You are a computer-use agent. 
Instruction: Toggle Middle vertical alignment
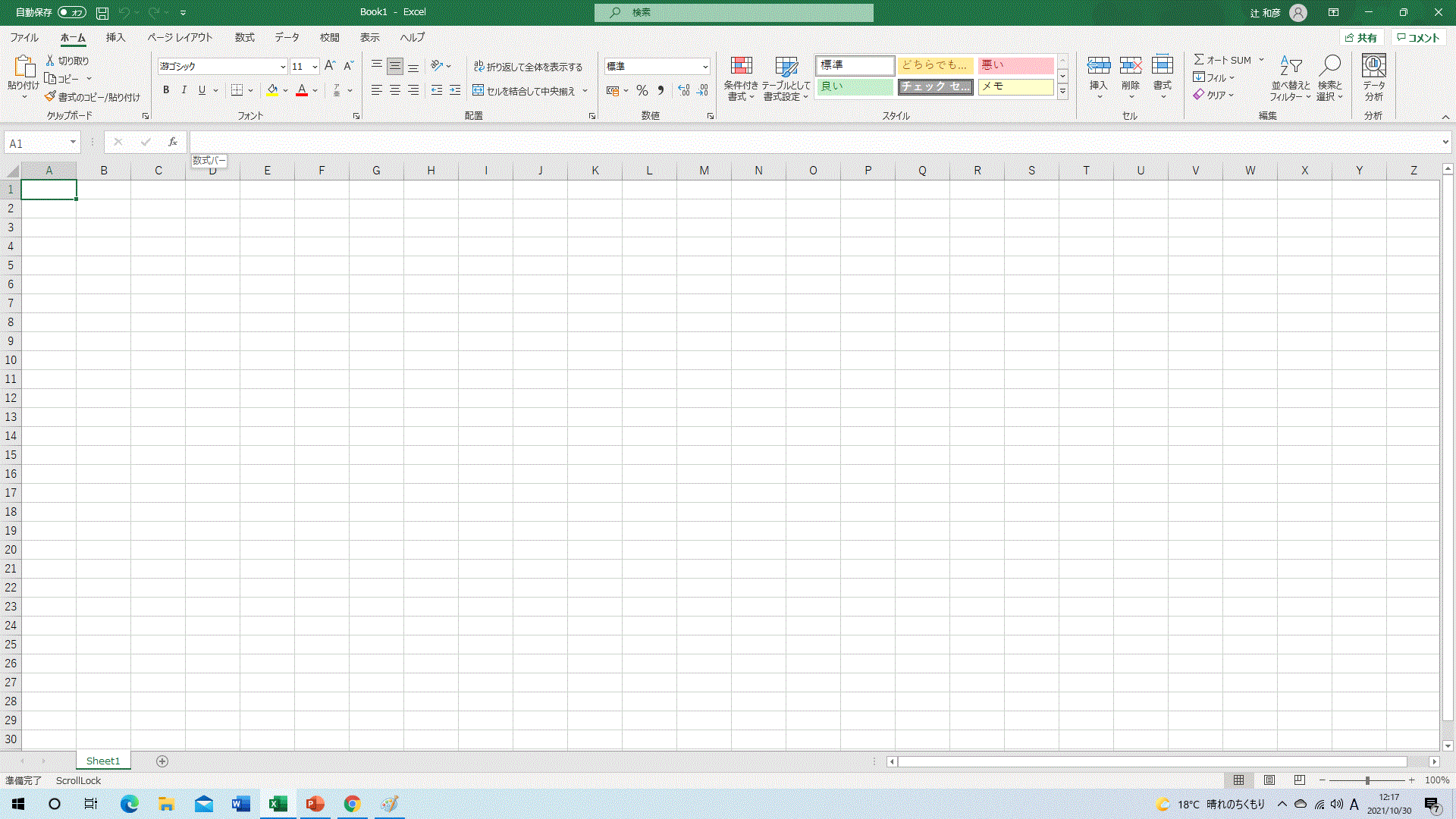(x=395, y=66)
